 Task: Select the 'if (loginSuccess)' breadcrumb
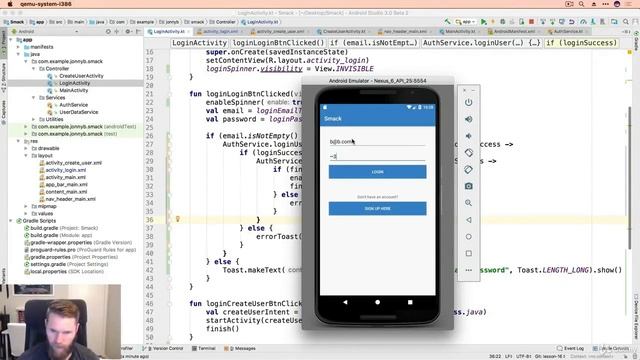tap(582, 43)
